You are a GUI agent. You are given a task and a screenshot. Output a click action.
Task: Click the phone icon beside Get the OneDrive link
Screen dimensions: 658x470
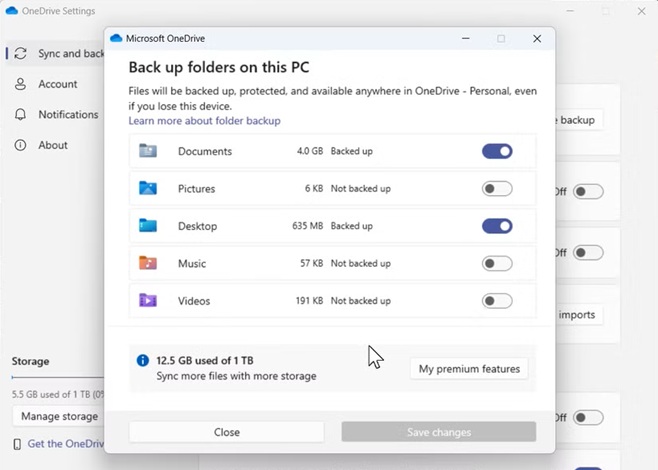pyautogui.click(x=17, y=444)
